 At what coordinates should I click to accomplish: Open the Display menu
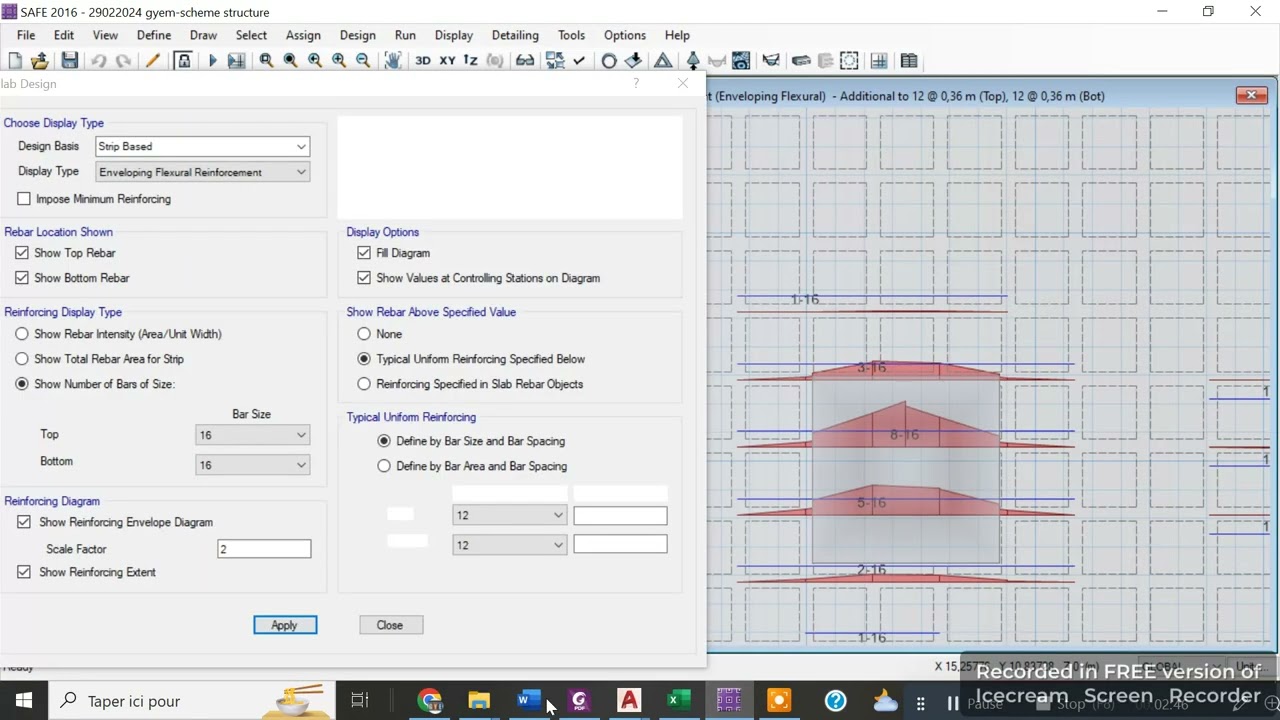click(454, 35)
